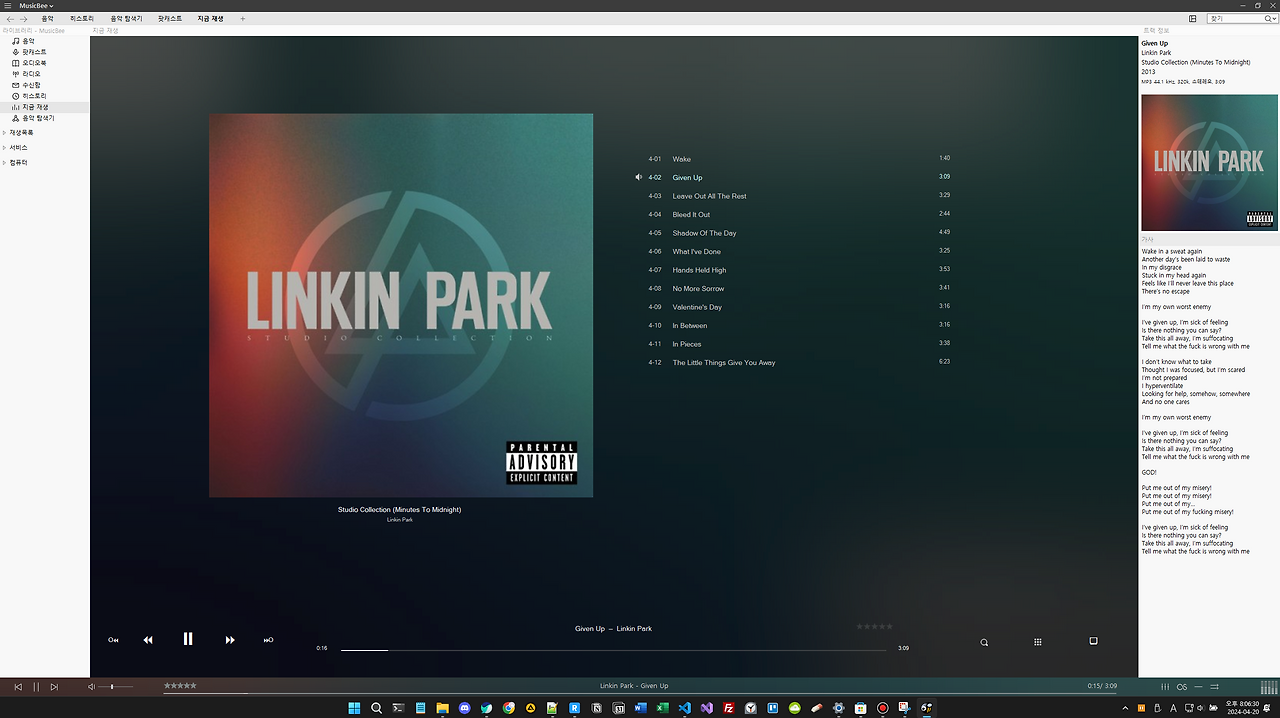Select track 4-10 In Between
1280x718 pixels.
click(x=798, y=325)
